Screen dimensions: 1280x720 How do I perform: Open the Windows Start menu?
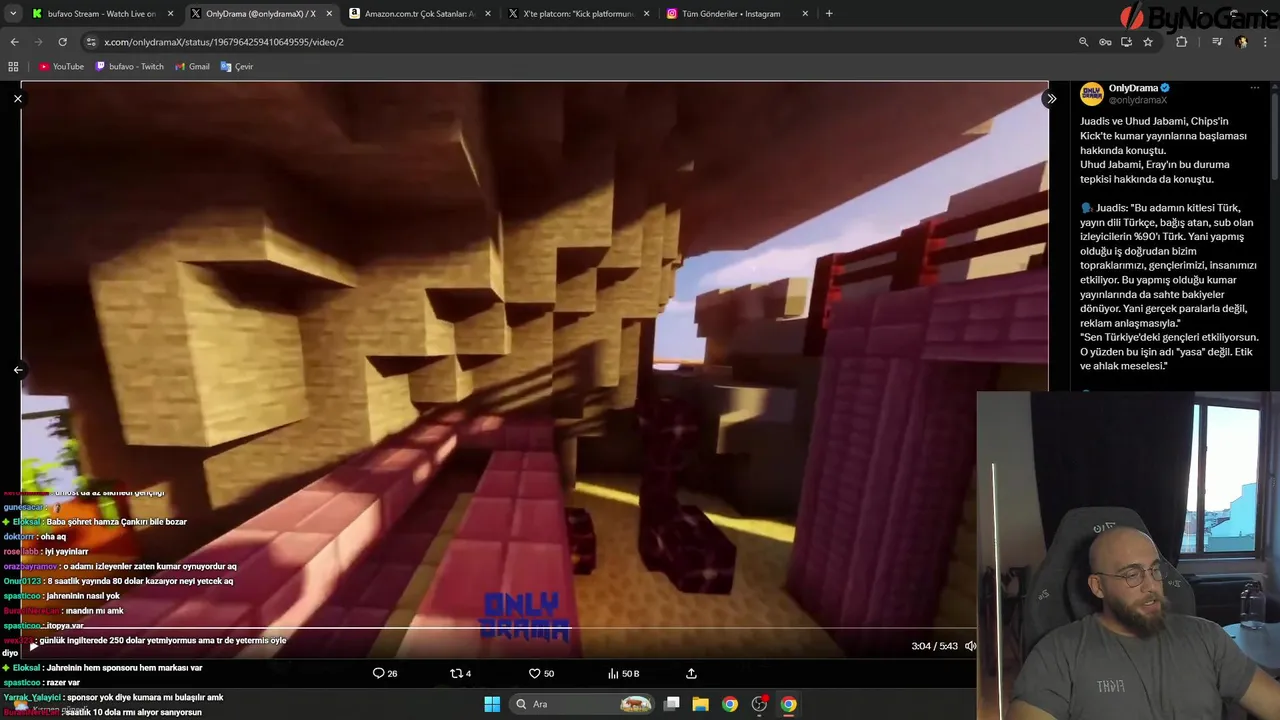[492, 704]
